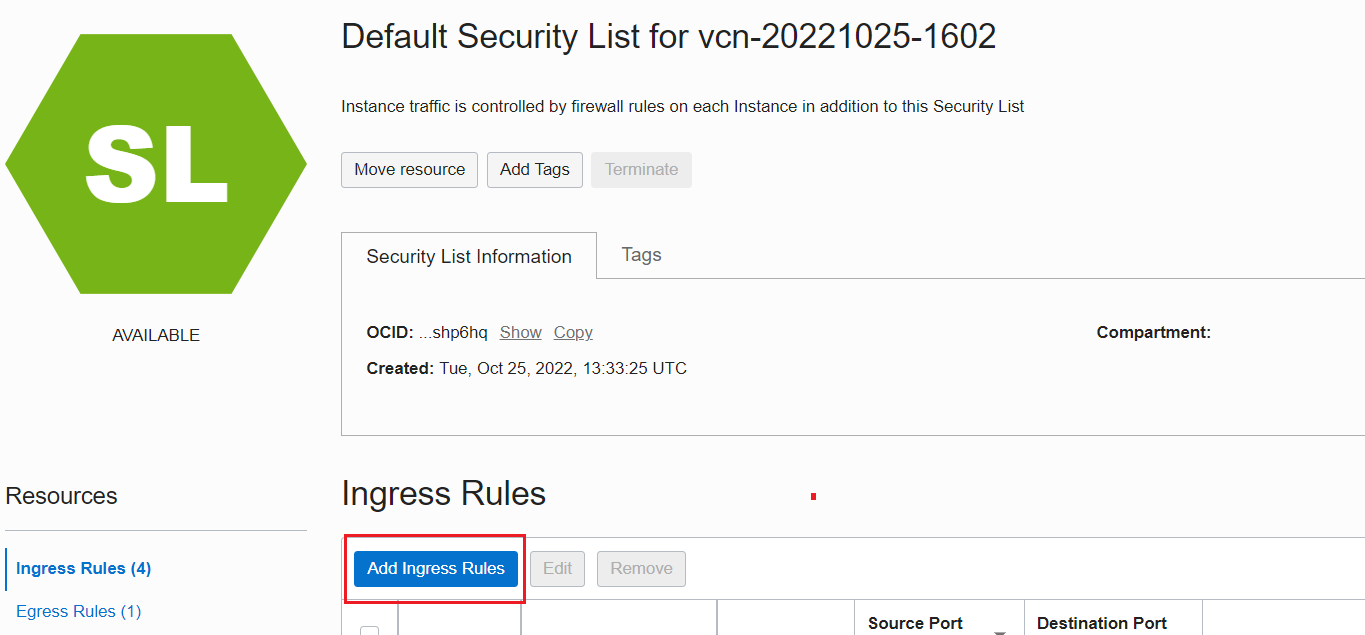The width and height of the screenshot is (1365, 635).
Task: Click the Remove button for ingress rules
Action: pos(640,568)
